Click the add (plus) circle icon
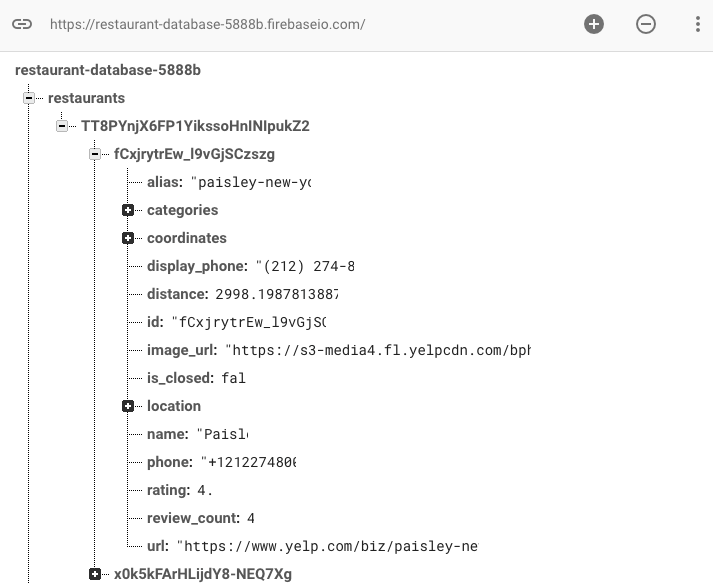 point(594,24)
